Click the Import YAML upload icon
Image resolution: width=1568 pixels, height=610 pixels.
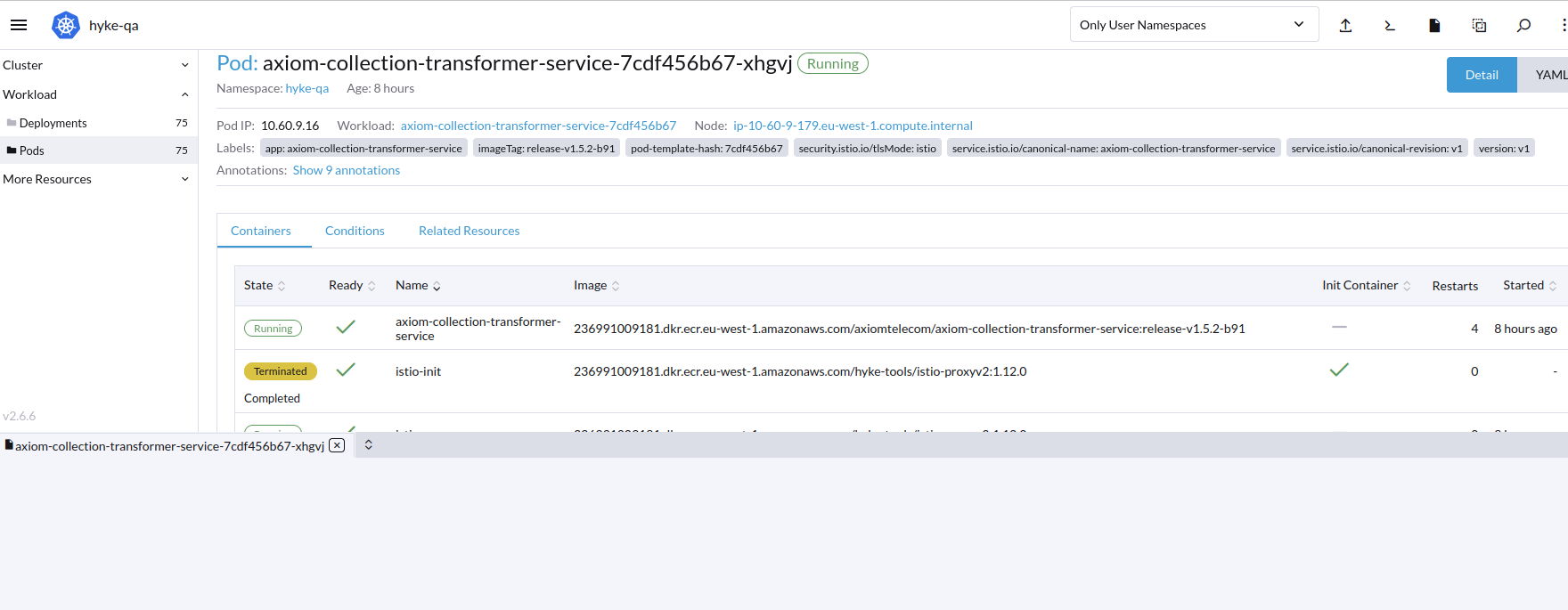[1345, 25]
